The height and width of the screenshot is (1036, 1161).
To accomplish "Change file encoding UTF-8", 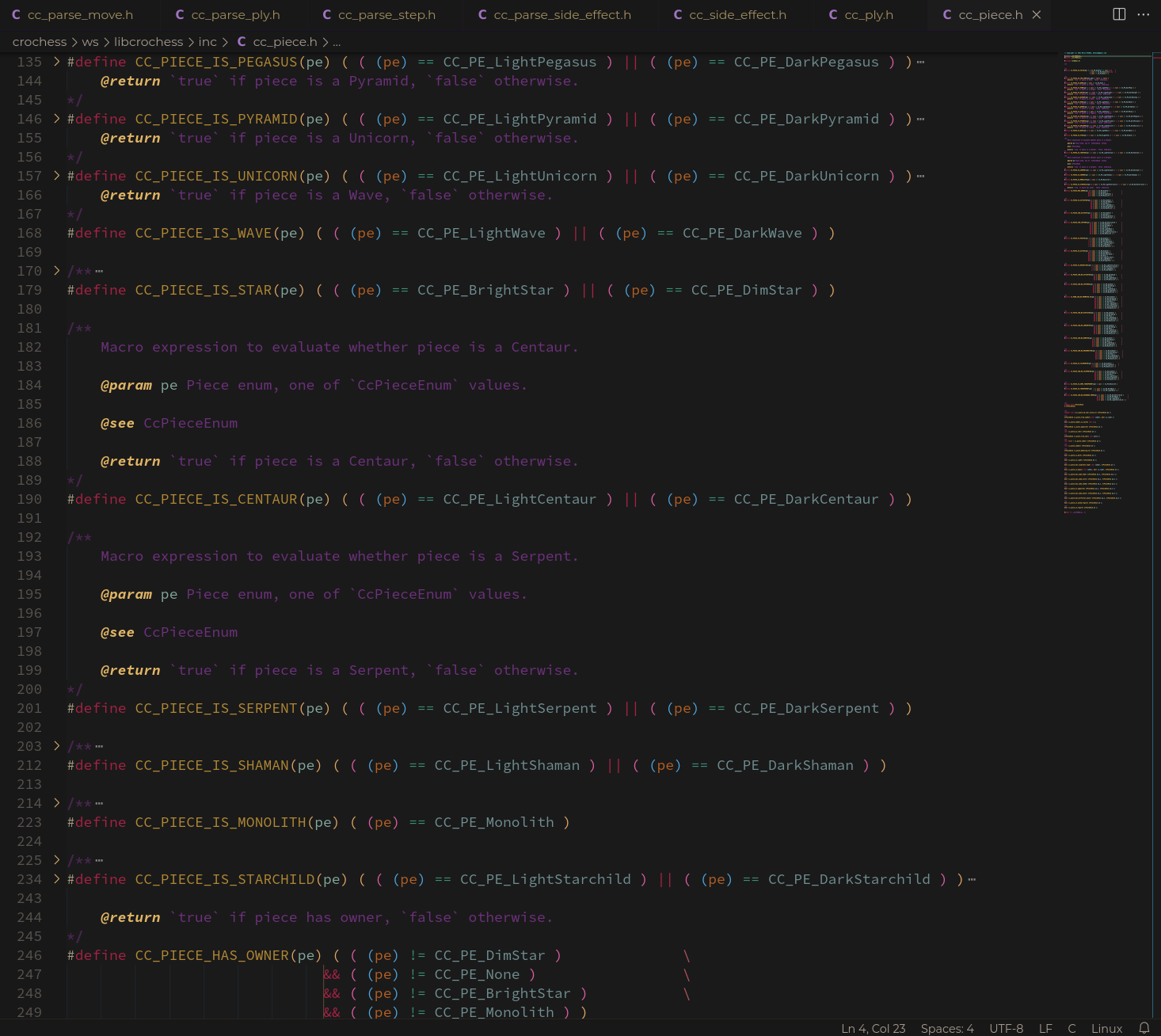I will coord(1006,1028).
